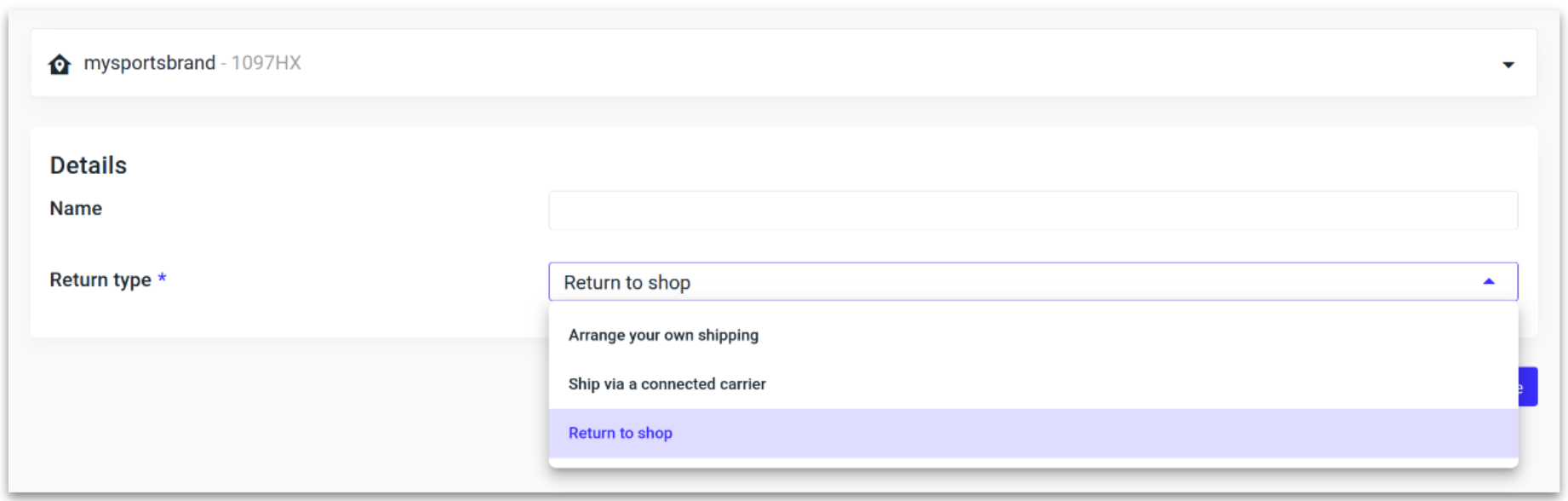Choose Ship via a connected carrier
The height and width of the screenshot is (501, 1568).
click(x=667, y=383)
